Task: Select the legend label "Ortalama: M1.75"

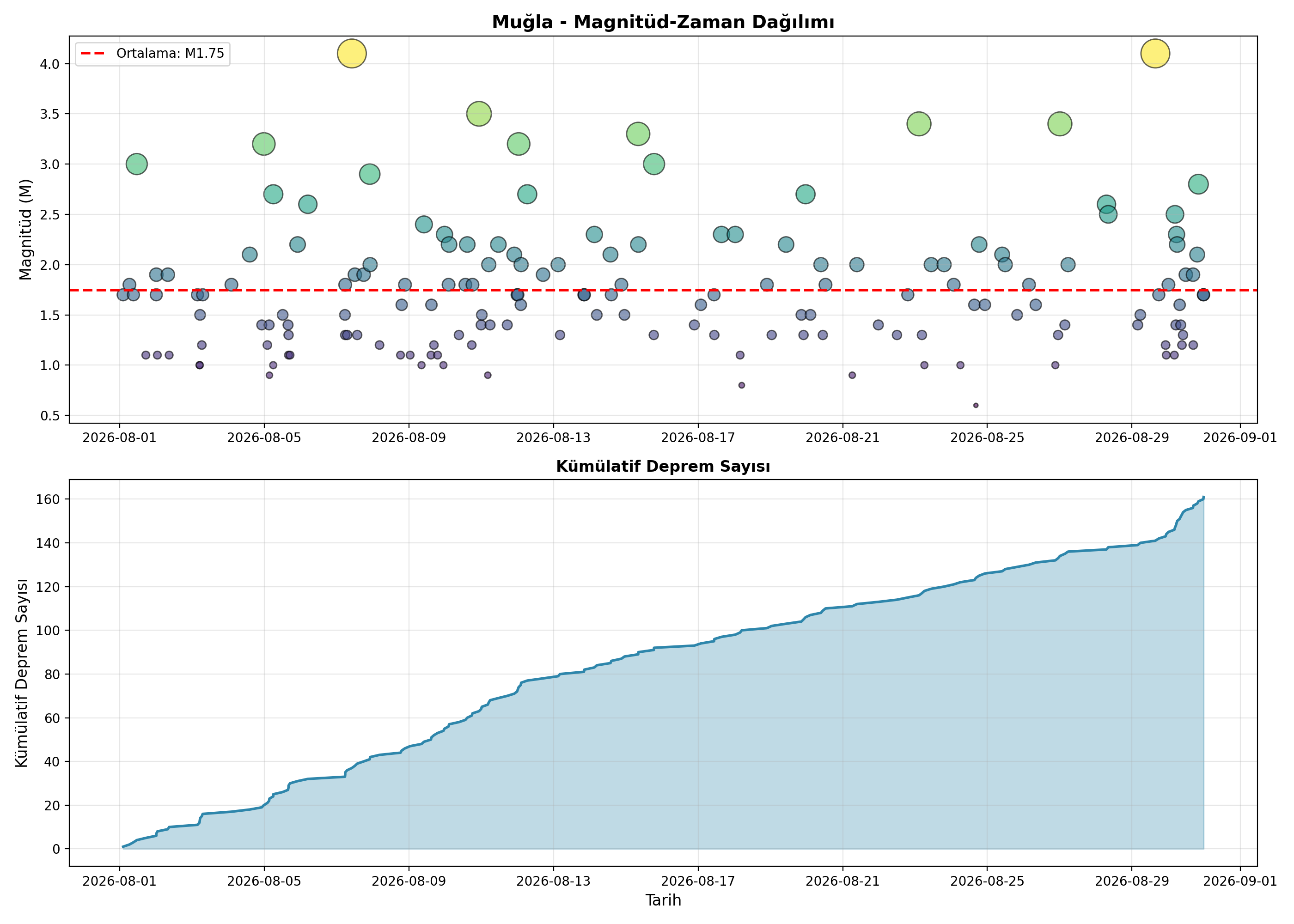Action: (x=170, y=54)
